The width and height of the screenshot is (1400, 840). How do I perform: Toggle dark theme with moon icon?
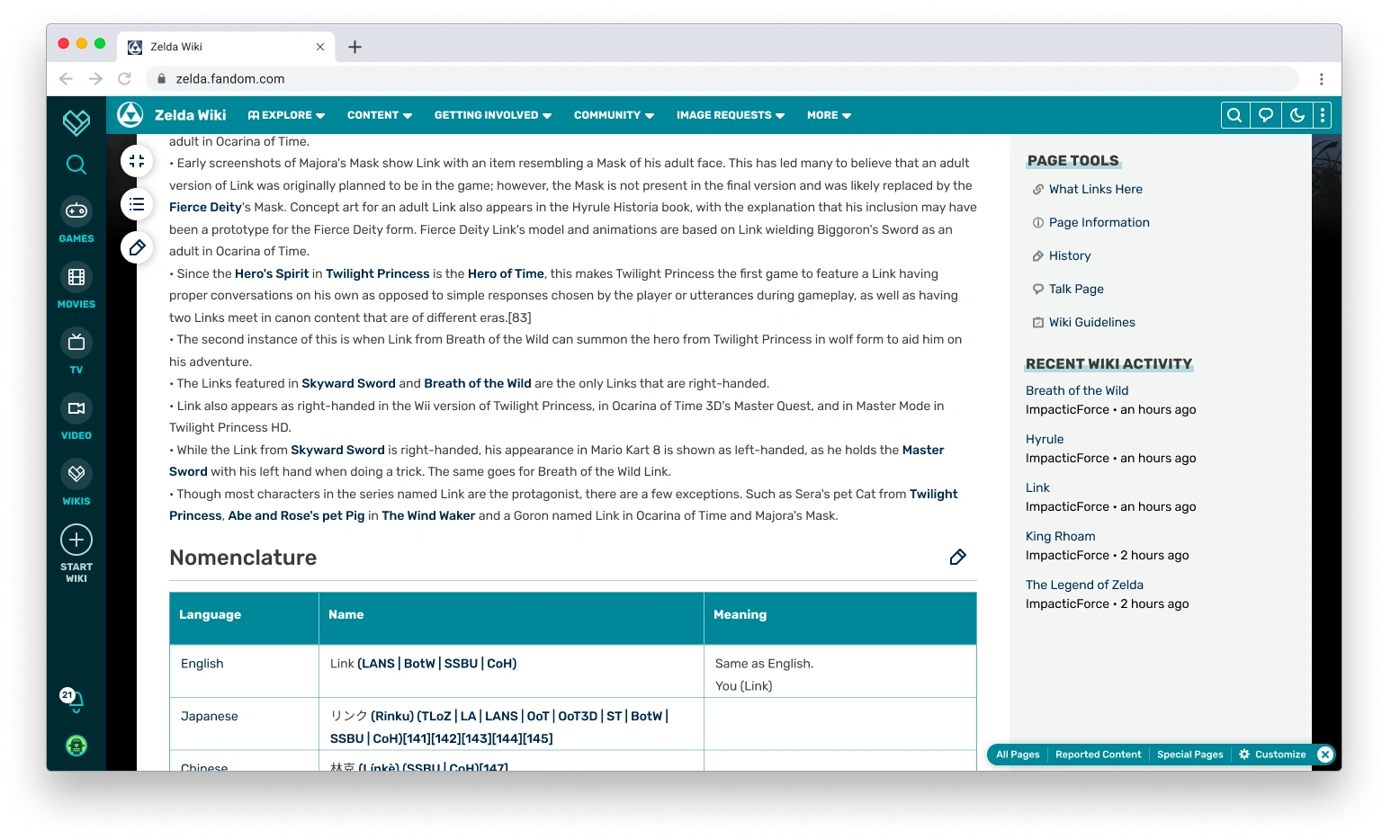[1297, 115]
